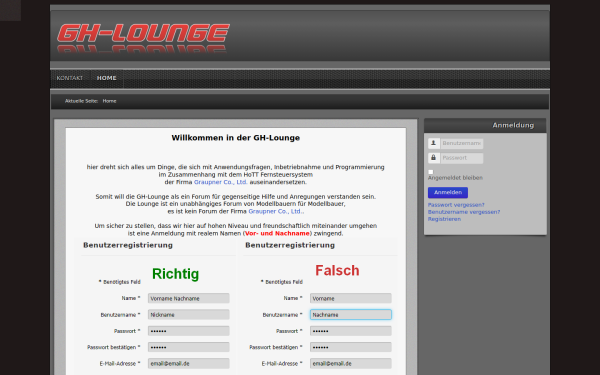
Task: Click the red Vor- und Nachname text
Action: 277,233
